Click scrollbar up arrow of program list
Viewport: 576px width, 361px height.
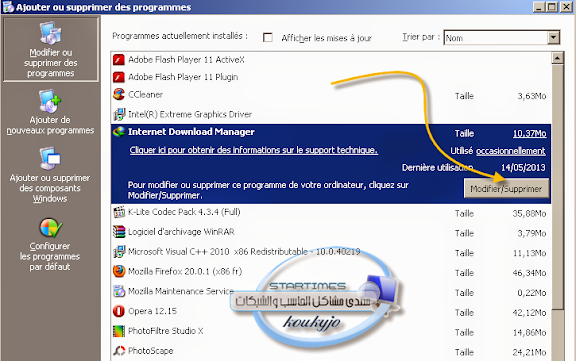tap(557, 58)
